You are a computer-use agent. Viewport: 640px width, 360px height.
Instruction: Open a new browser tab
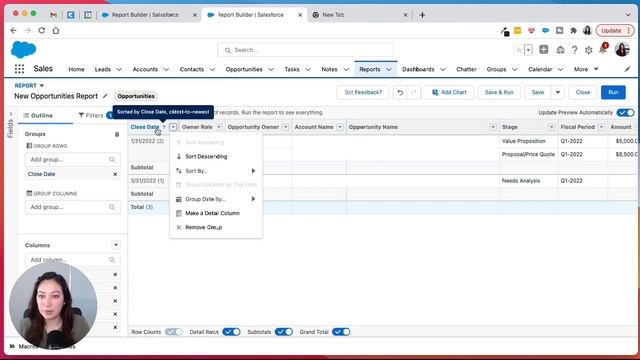[422, 15]
